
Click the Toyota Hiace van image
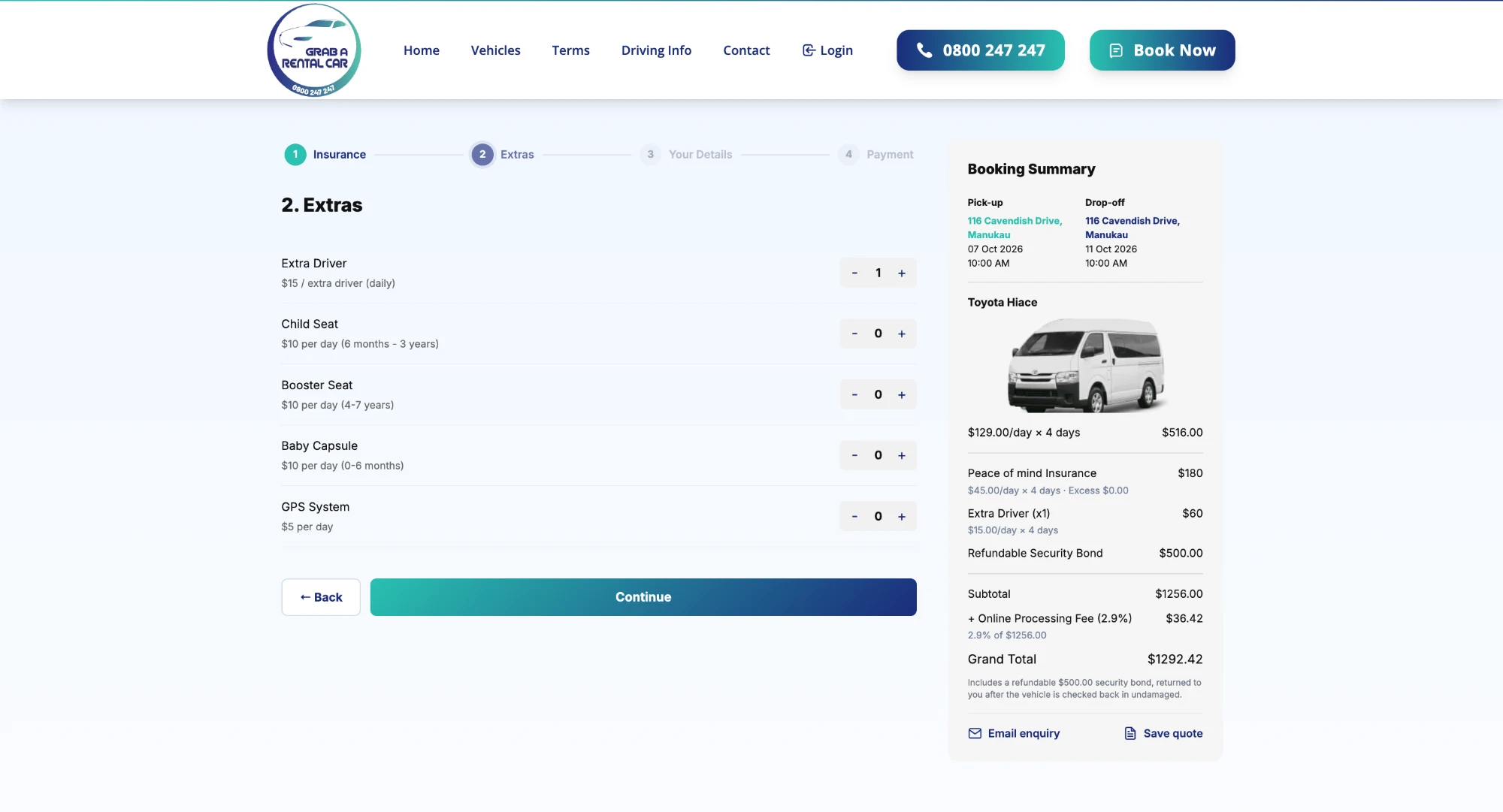(x=1085, y=365)
